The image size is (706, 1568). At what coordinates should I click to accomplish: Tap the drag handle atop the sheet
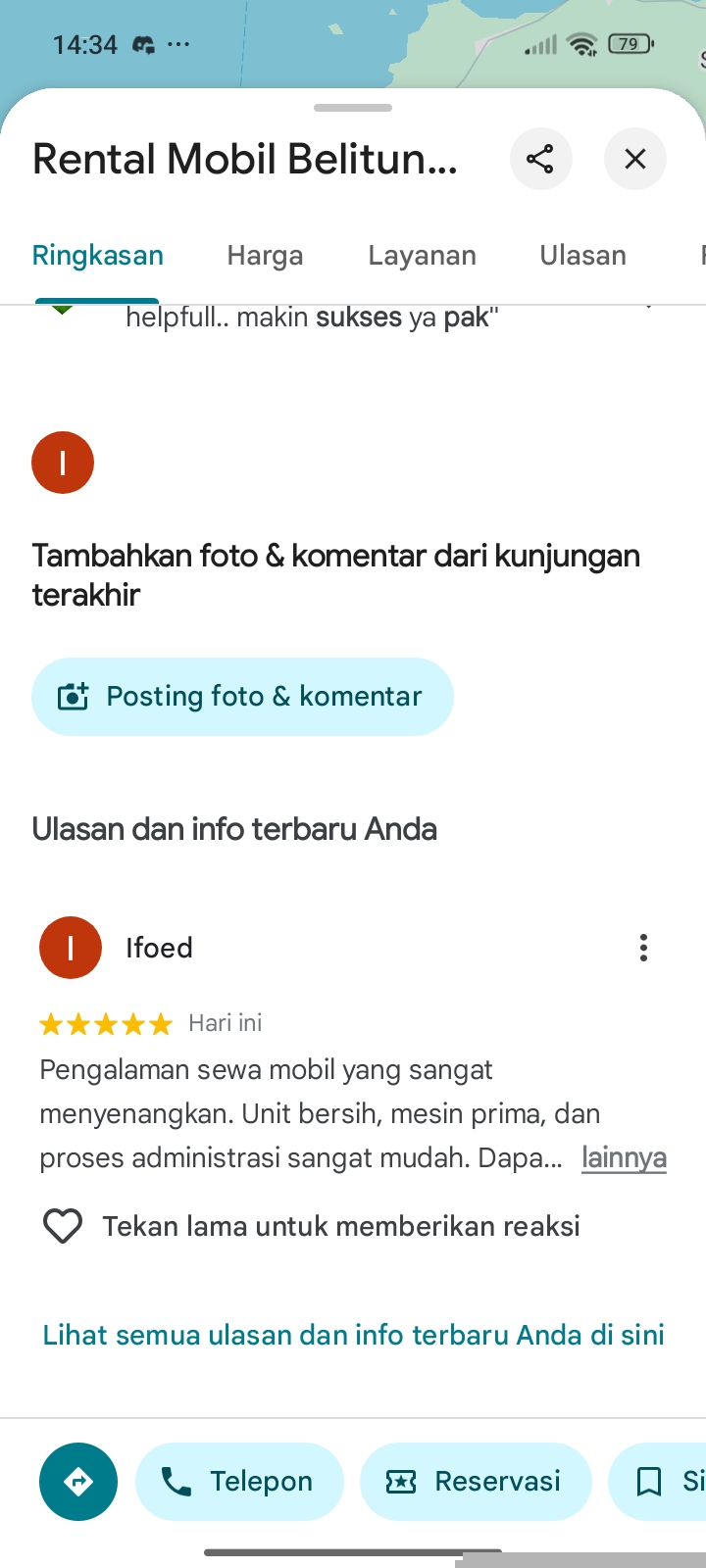353,108
